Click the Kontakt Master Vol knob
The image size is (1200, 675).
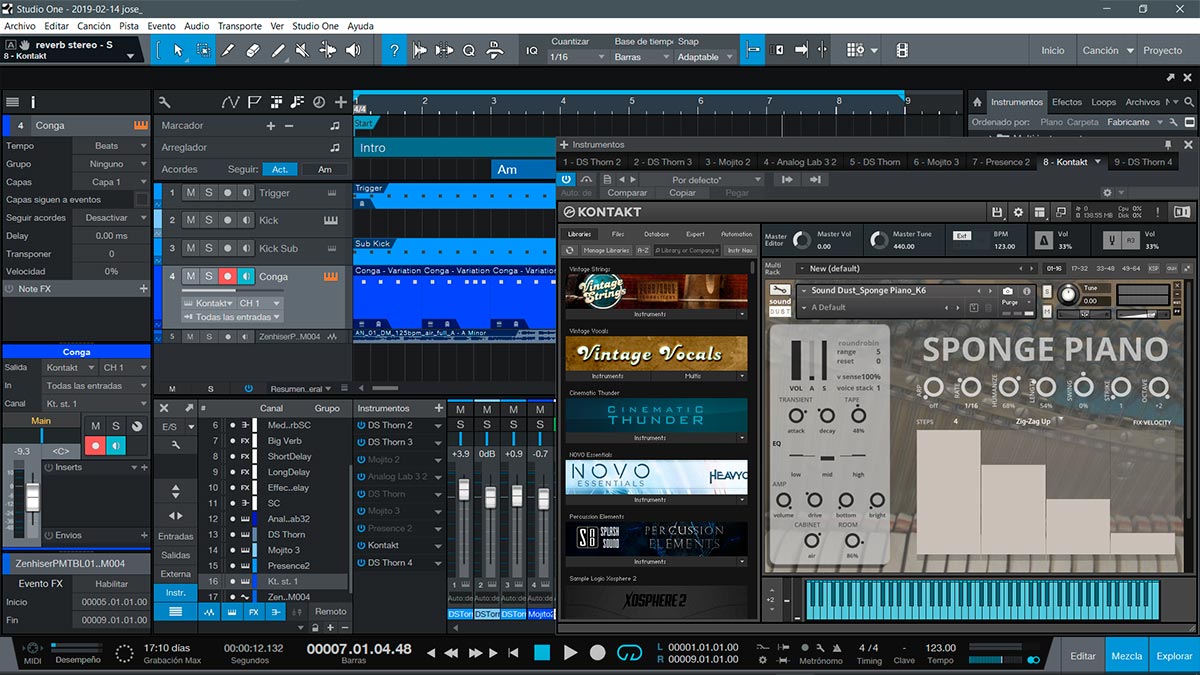[803, 240]
